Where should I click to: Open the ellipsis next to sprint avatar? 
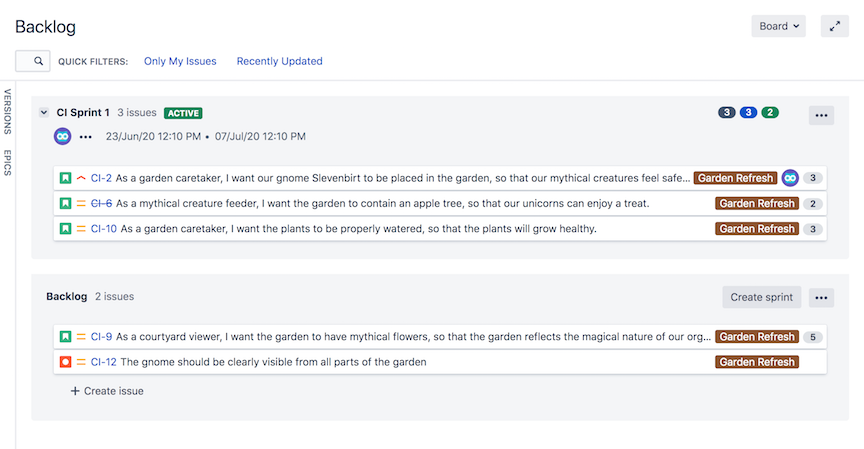pos(85,137)
